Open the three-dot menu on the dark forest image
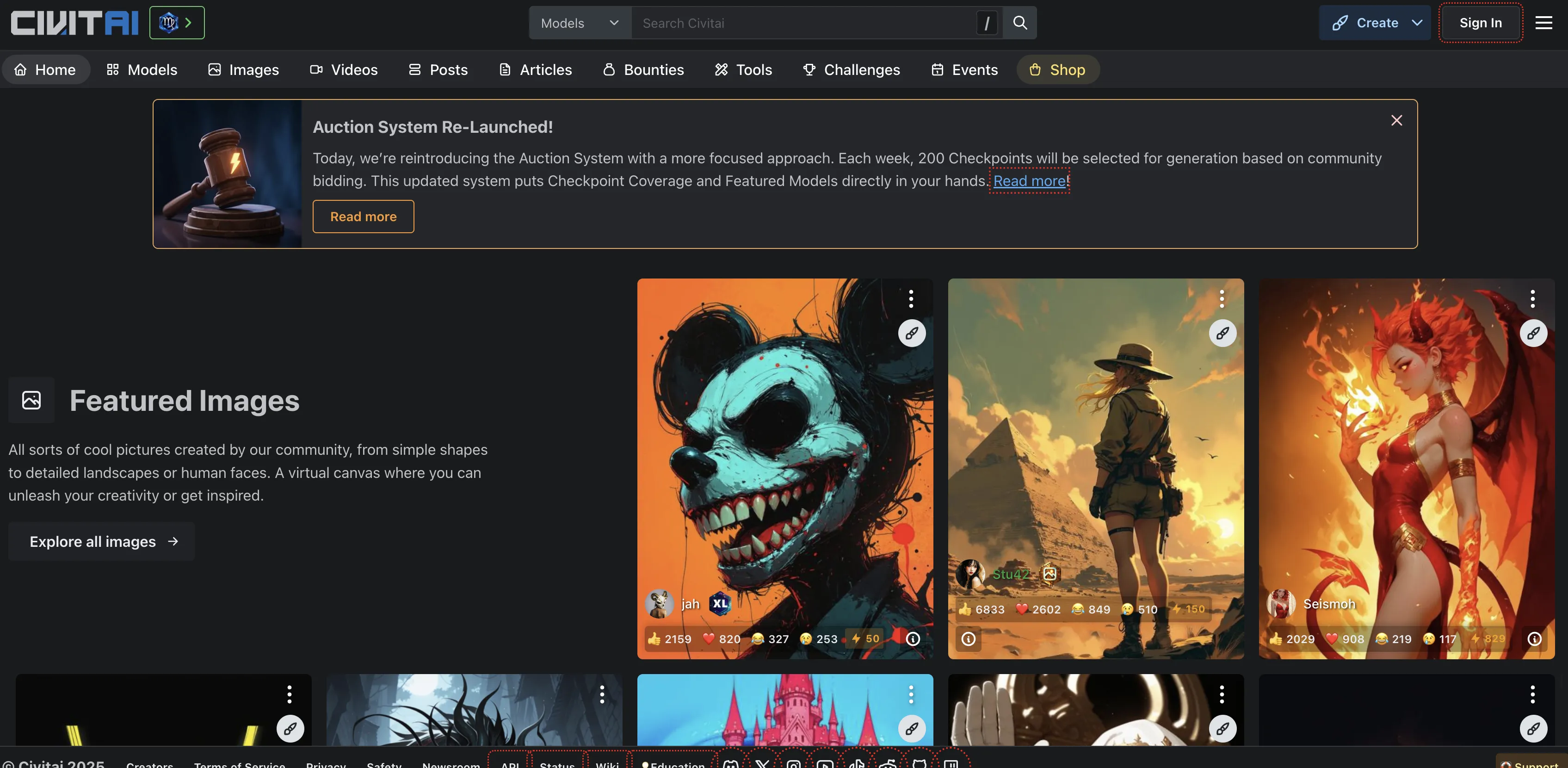The image size is (1568, 768). [601, 694]
